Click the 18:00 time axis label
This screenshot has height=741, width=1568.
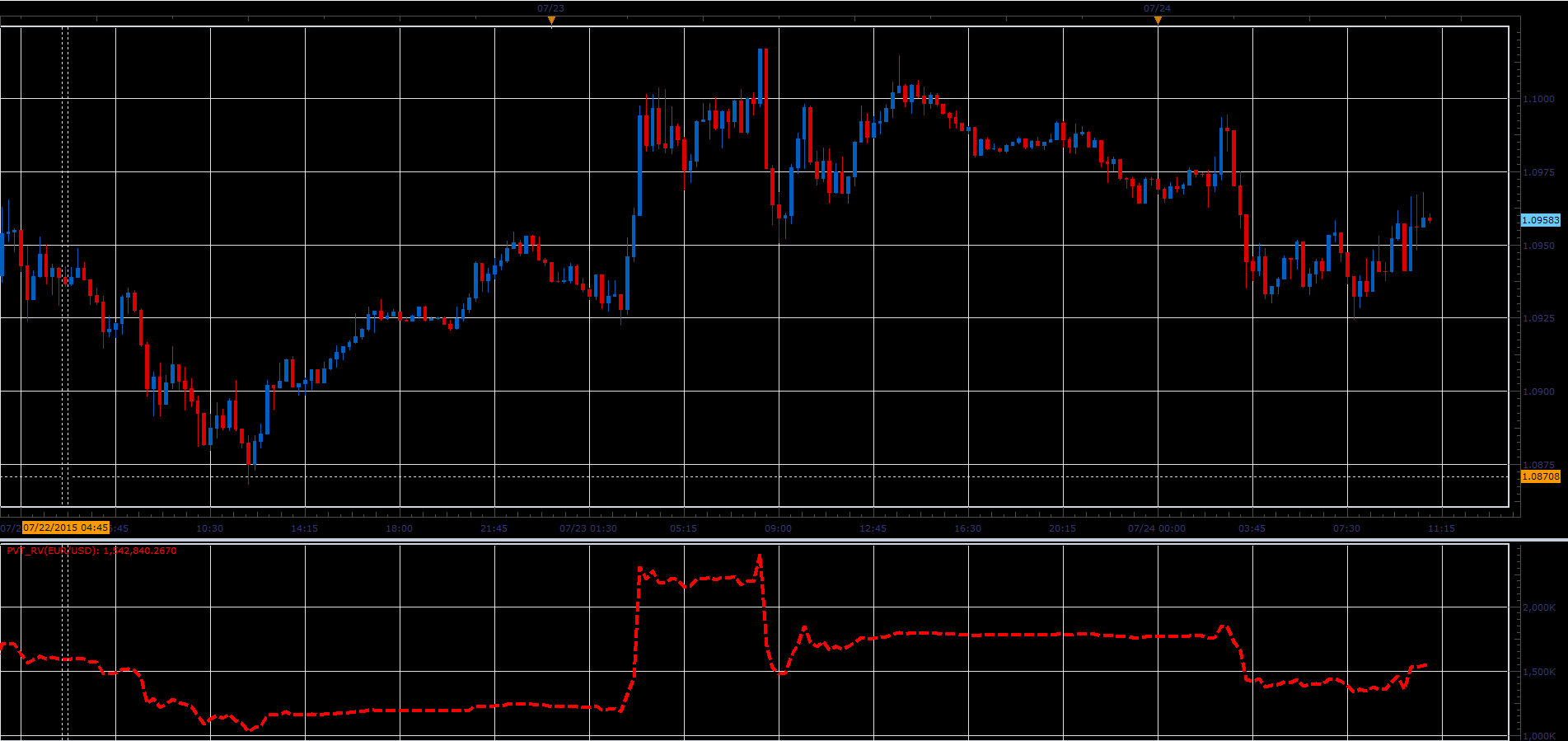(399, 528)
